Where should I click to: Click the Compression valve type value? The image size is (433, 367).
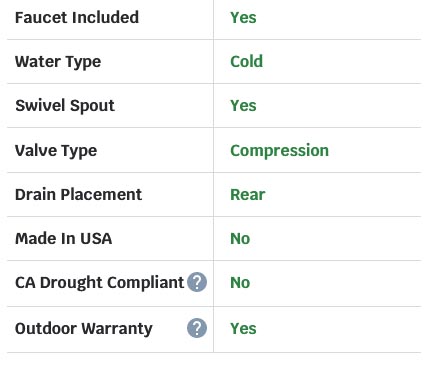(x=279, y=151)
